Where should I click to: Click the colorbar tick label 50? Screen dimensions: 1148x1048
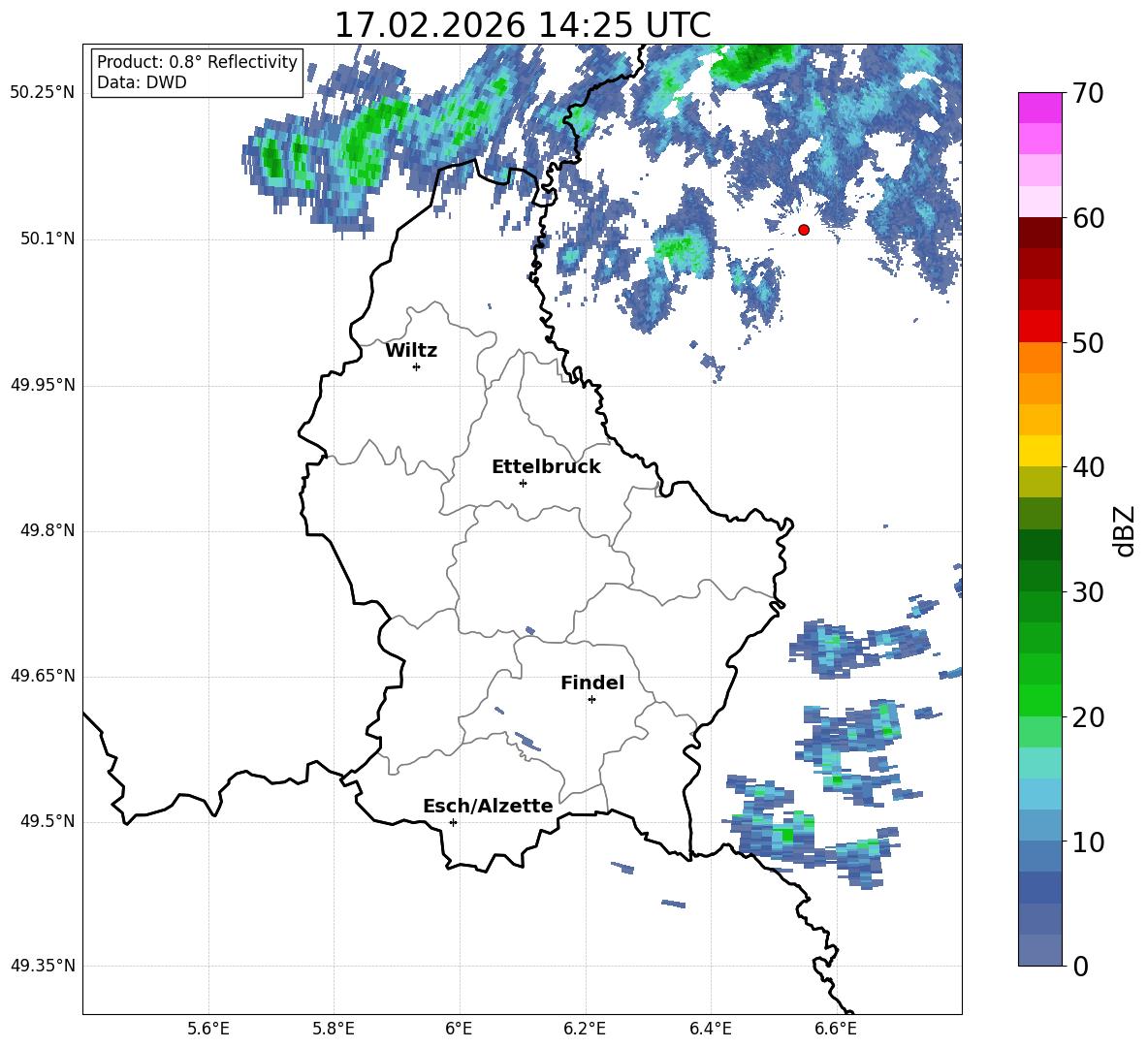pos(1089,342)
